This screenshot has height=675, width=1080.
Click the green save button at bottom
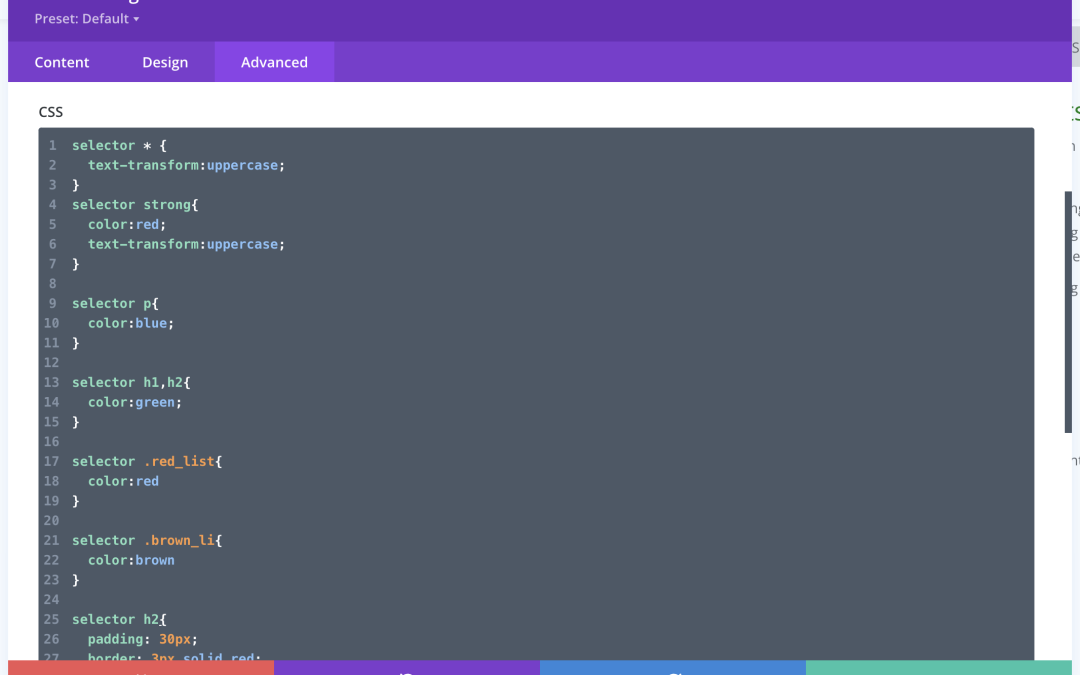point(939,668)
